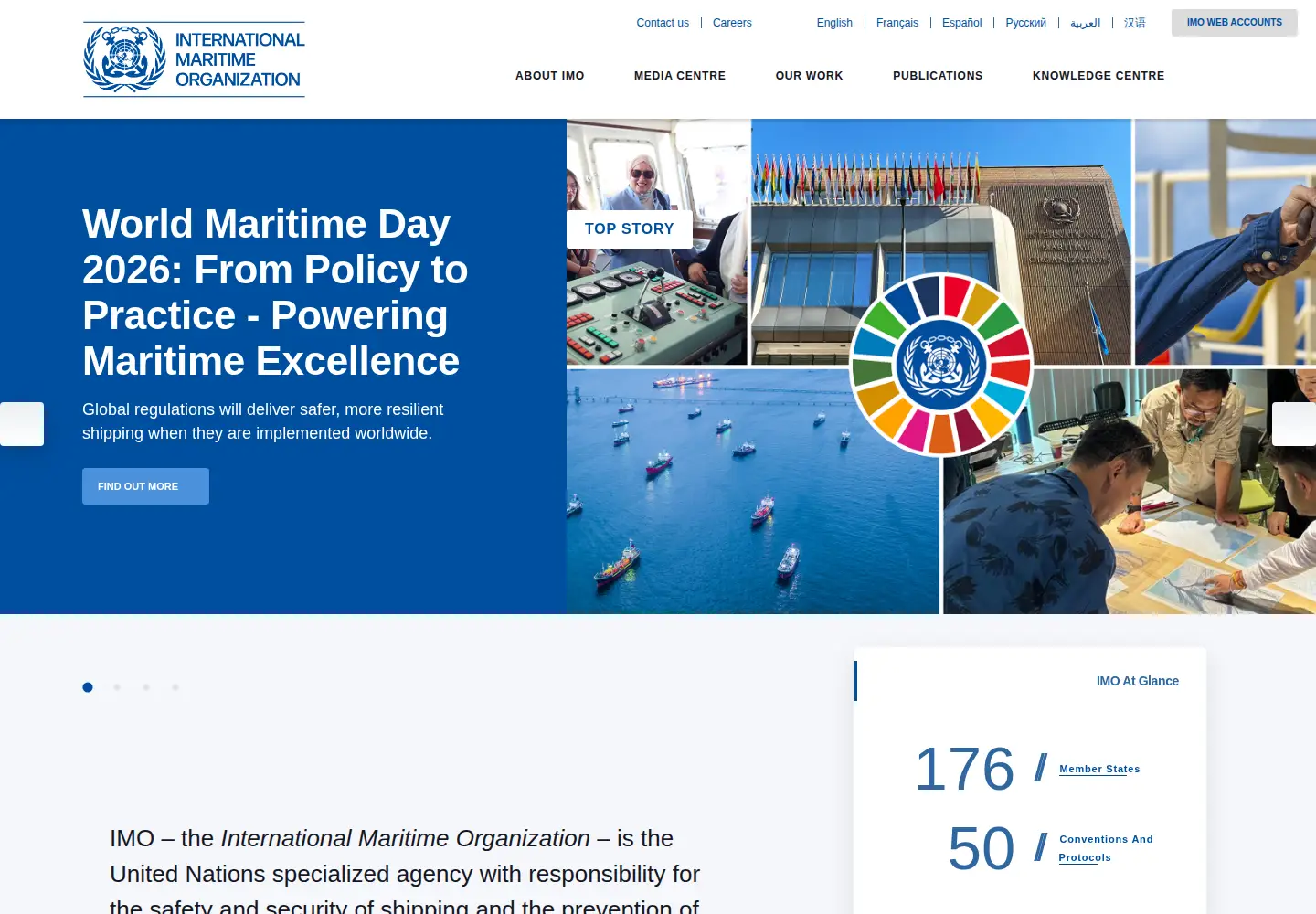The width and height of the screenshot is (1316, 914).
Task: Advance to the next carousel slide
Action: pyautogui.click(x=1294, y=424)
